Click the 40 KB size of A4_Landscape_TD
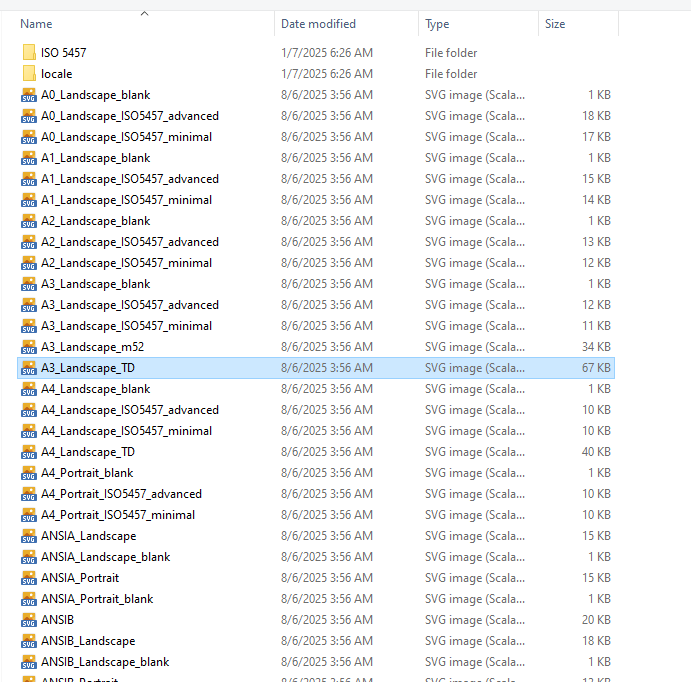The height and width of the screenshot is (682, 691). pyautogui.click(x=596, y=452)
